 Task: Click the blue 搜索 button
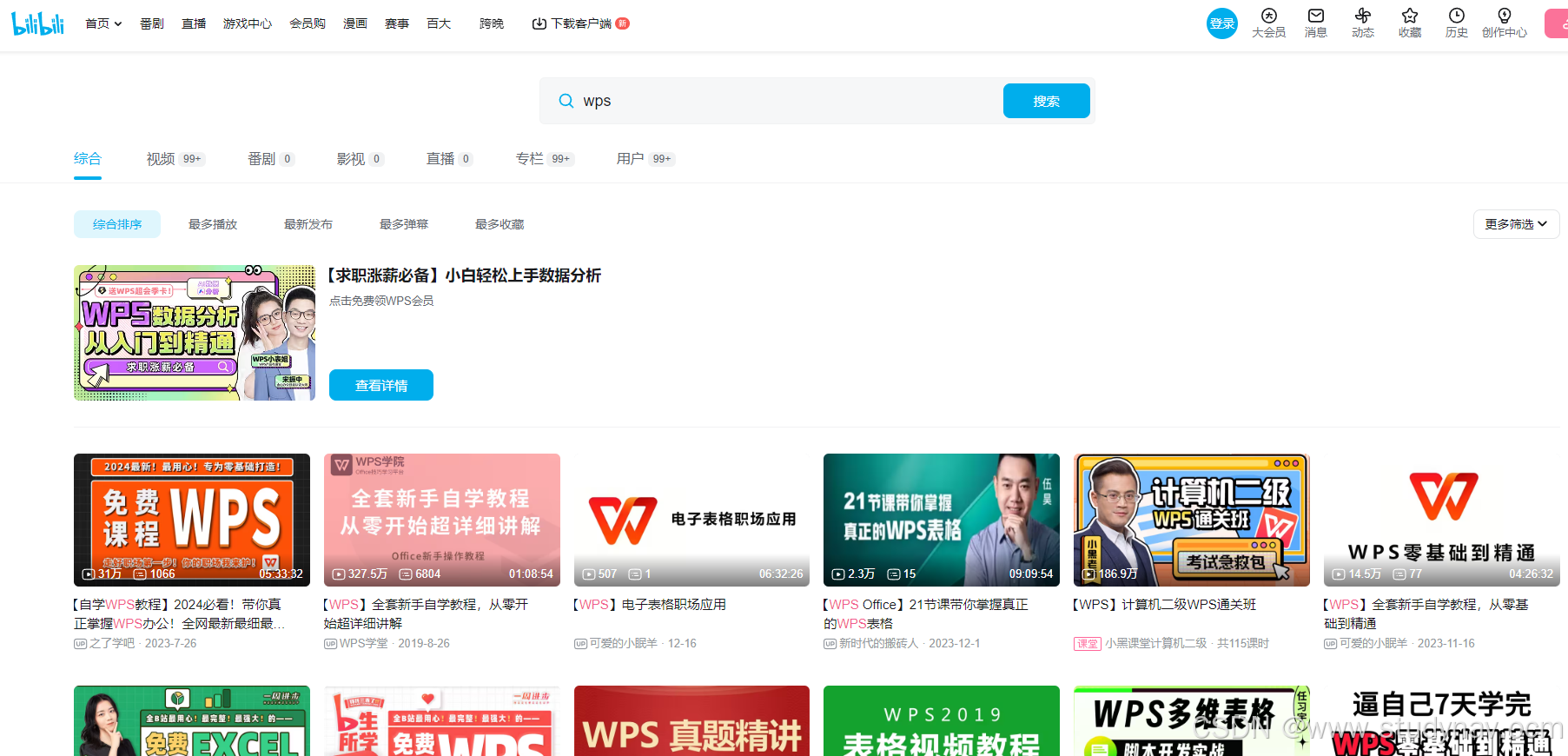point(1046,101)
